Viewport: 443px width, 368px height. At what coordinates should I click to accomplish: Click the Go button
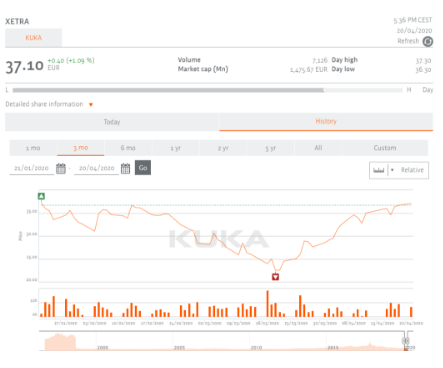(x=143, y=168)
